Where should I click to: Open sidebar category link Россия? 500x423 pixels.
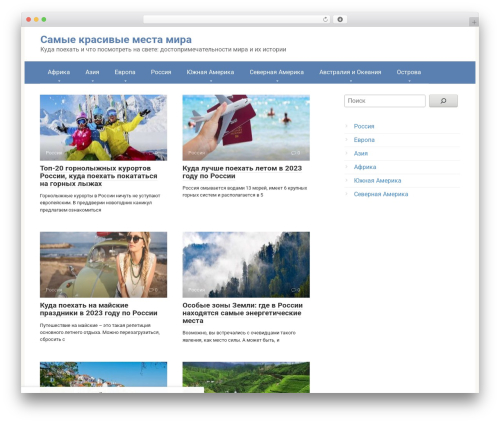[364, 126]
